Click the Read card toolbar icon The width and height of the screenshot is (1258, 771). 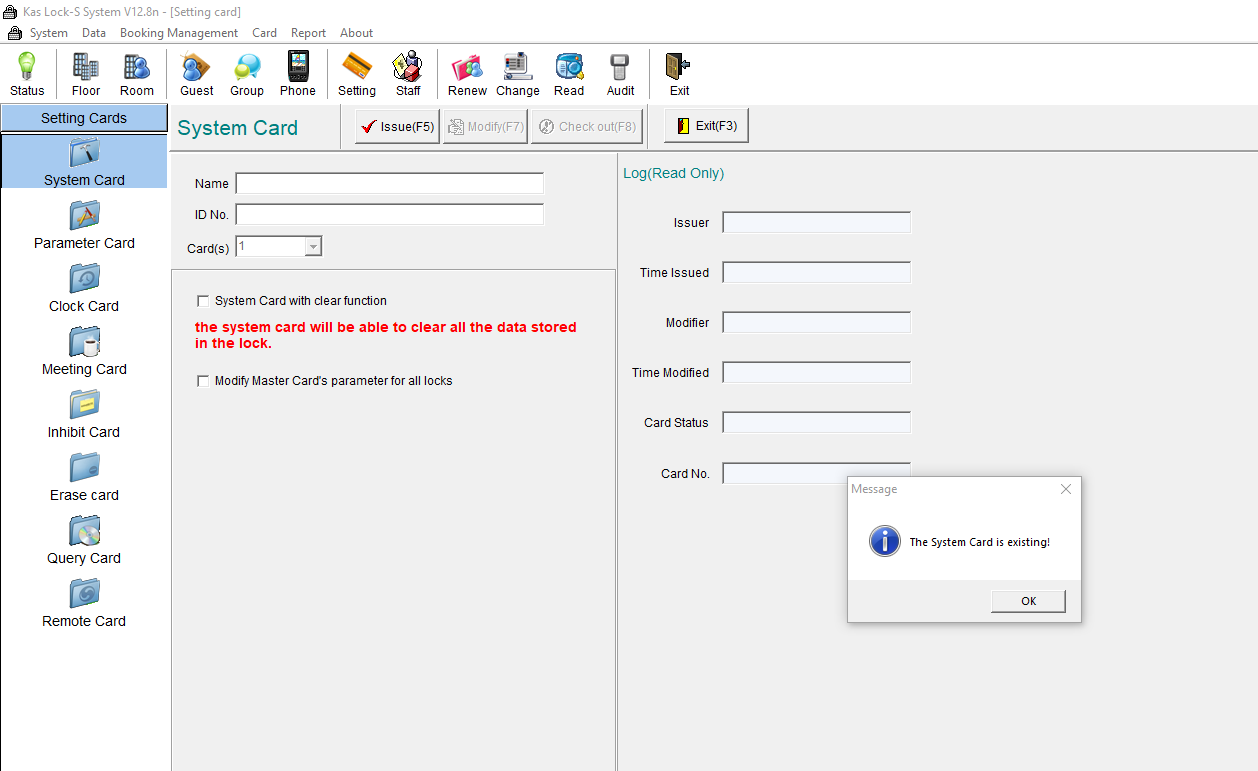(x=569, y=75)
